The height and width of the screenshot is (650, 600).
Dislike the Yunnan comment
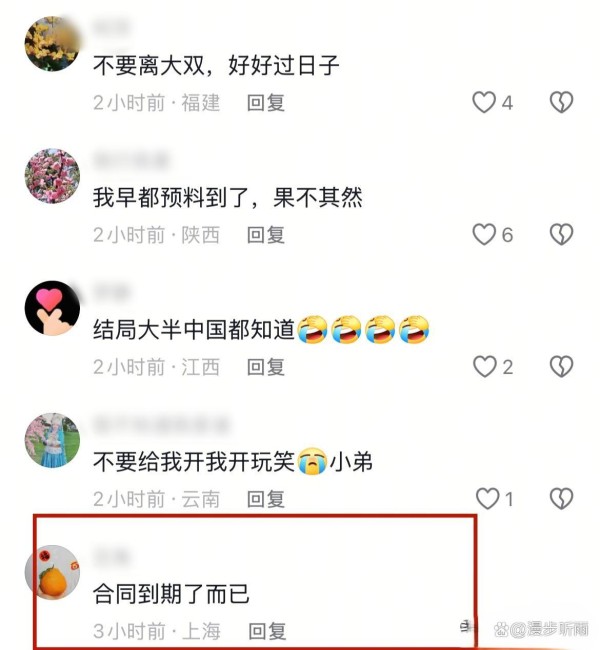(561, 499)
